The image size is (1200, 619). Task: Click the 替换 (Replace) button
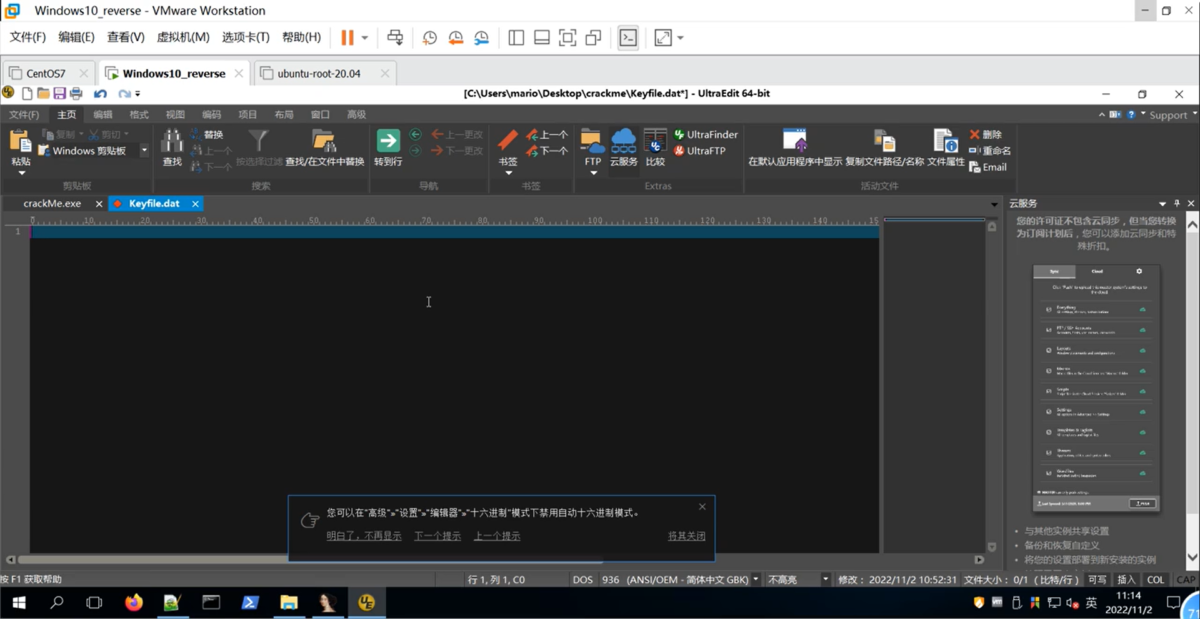[x=208, y=134]
